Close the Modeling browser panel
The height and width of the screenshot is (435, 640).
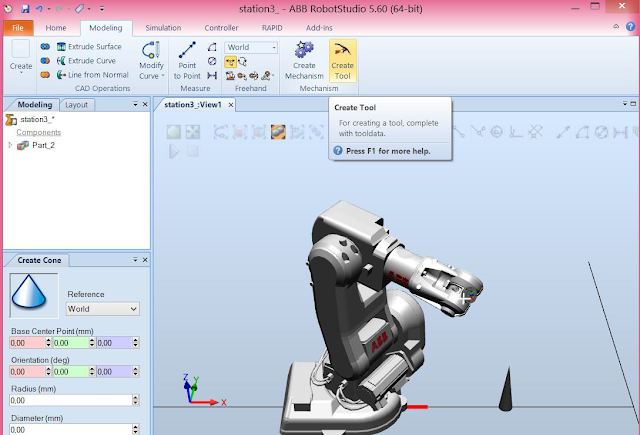[x=145, y=104]
